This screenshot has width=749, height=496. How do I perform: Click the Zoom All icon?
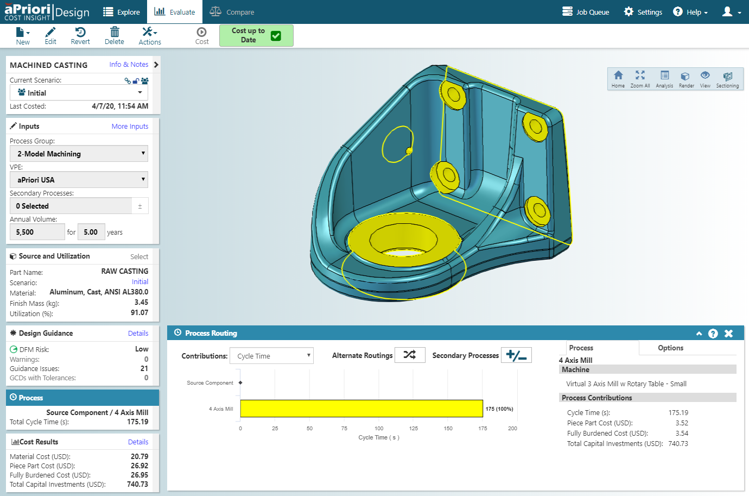coord(640,78)
